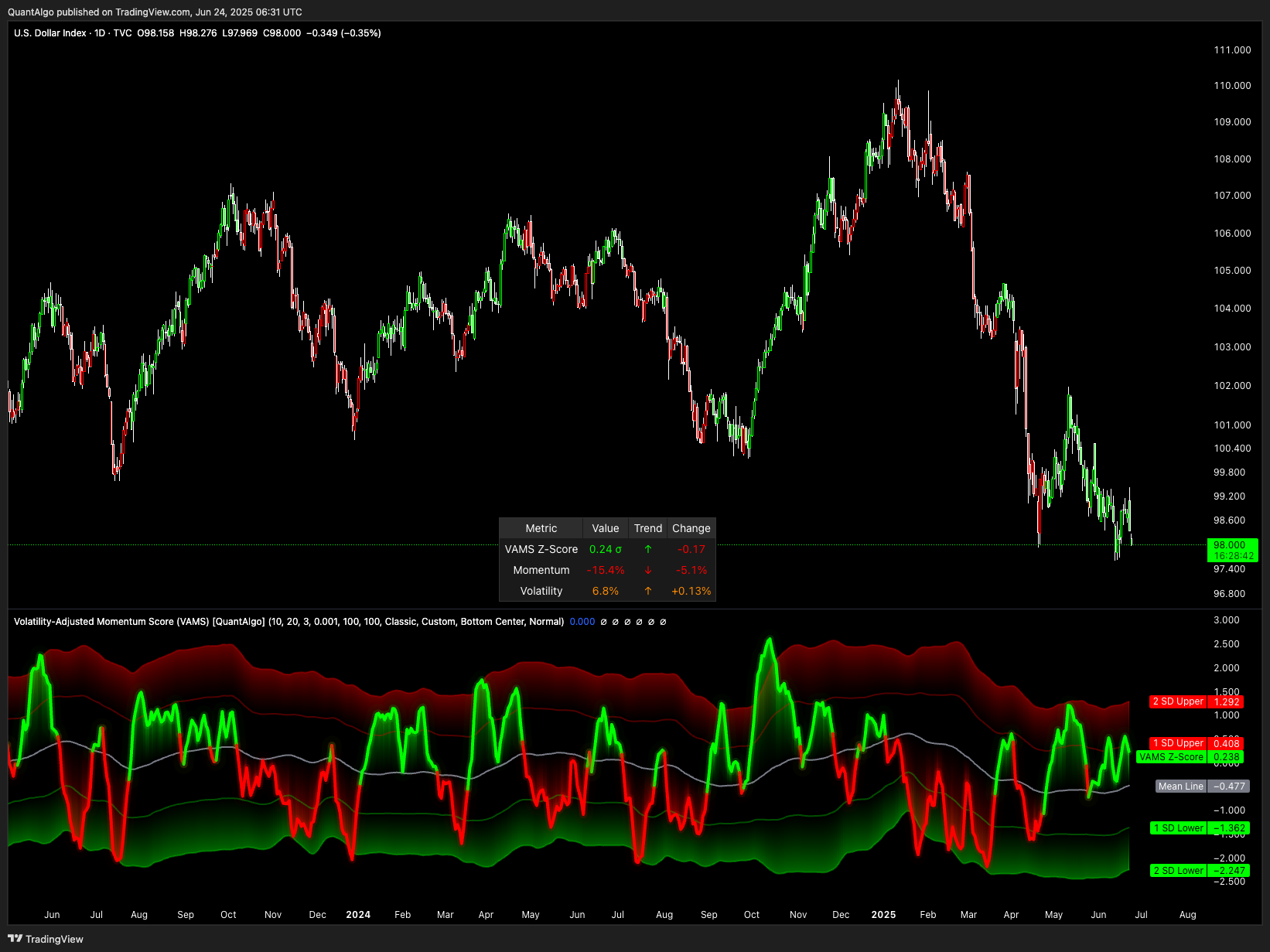This screenshot has width=1270, height=952.
Task: Select the low value L97.969
Action: [x=240, y=33]
